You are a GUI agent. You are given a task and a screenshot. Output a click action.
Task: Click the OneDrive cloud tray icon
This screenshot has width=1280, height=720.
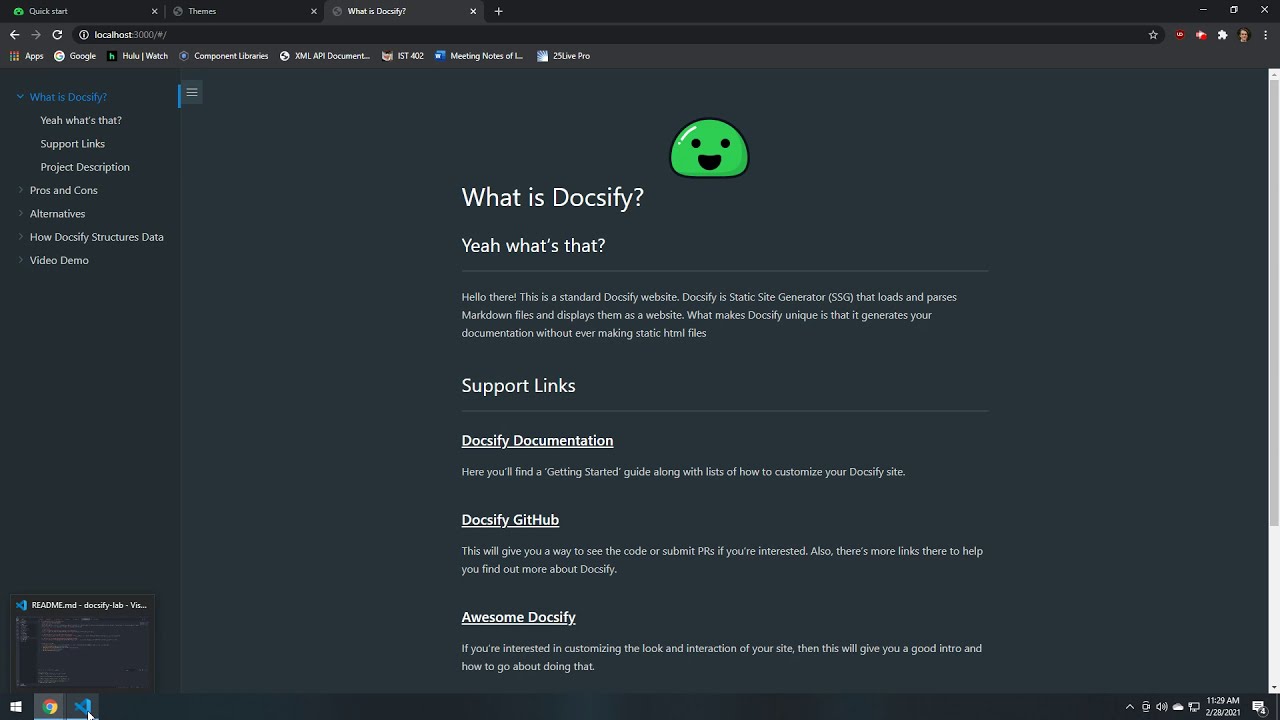[x=1178, y=707]
